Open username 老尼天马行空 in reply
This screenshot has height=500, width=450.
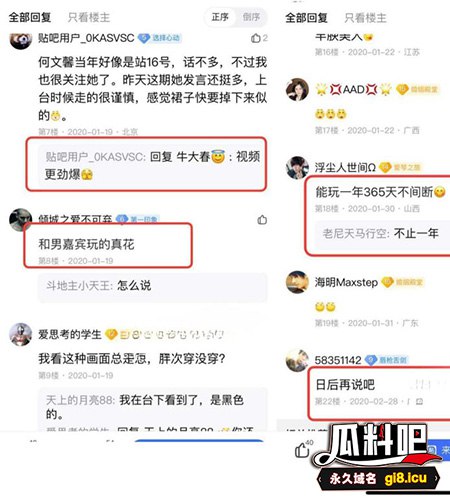pyautogui.click(x=355, y=233)
